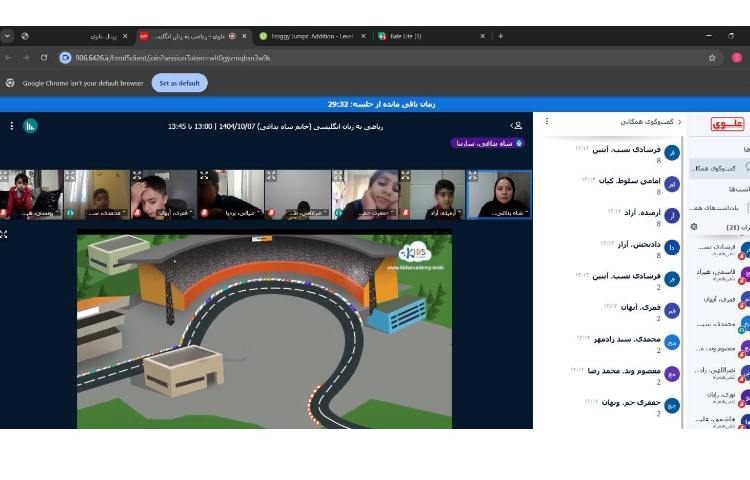The width and height of the screenshot is (750, 480).
Task: Fullscreen the webcam of child in red sweater
Action: (x=4, y=176)
